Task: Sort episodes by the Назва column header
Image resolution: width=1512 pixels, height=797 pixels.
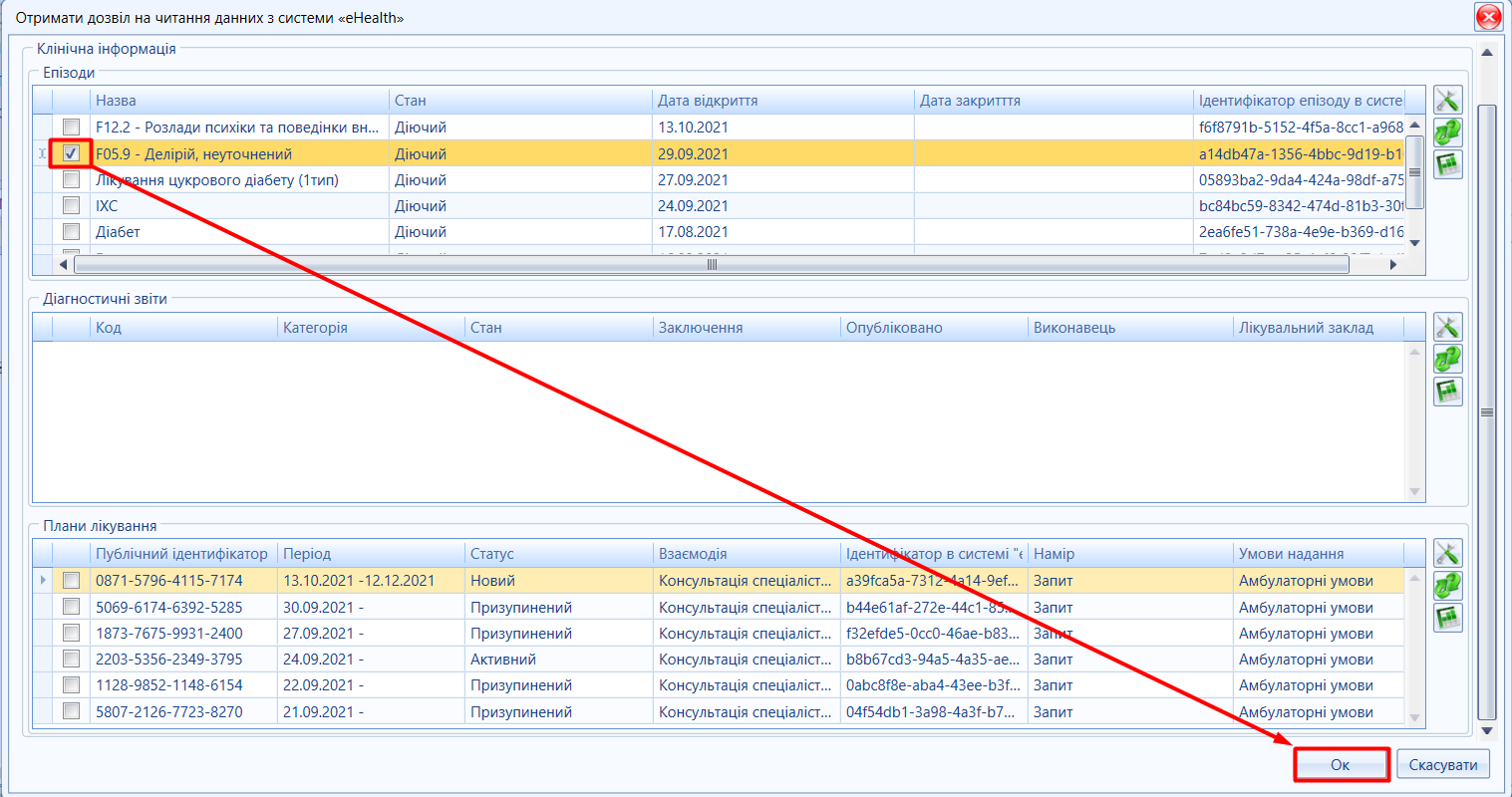Action: [239, 101]
